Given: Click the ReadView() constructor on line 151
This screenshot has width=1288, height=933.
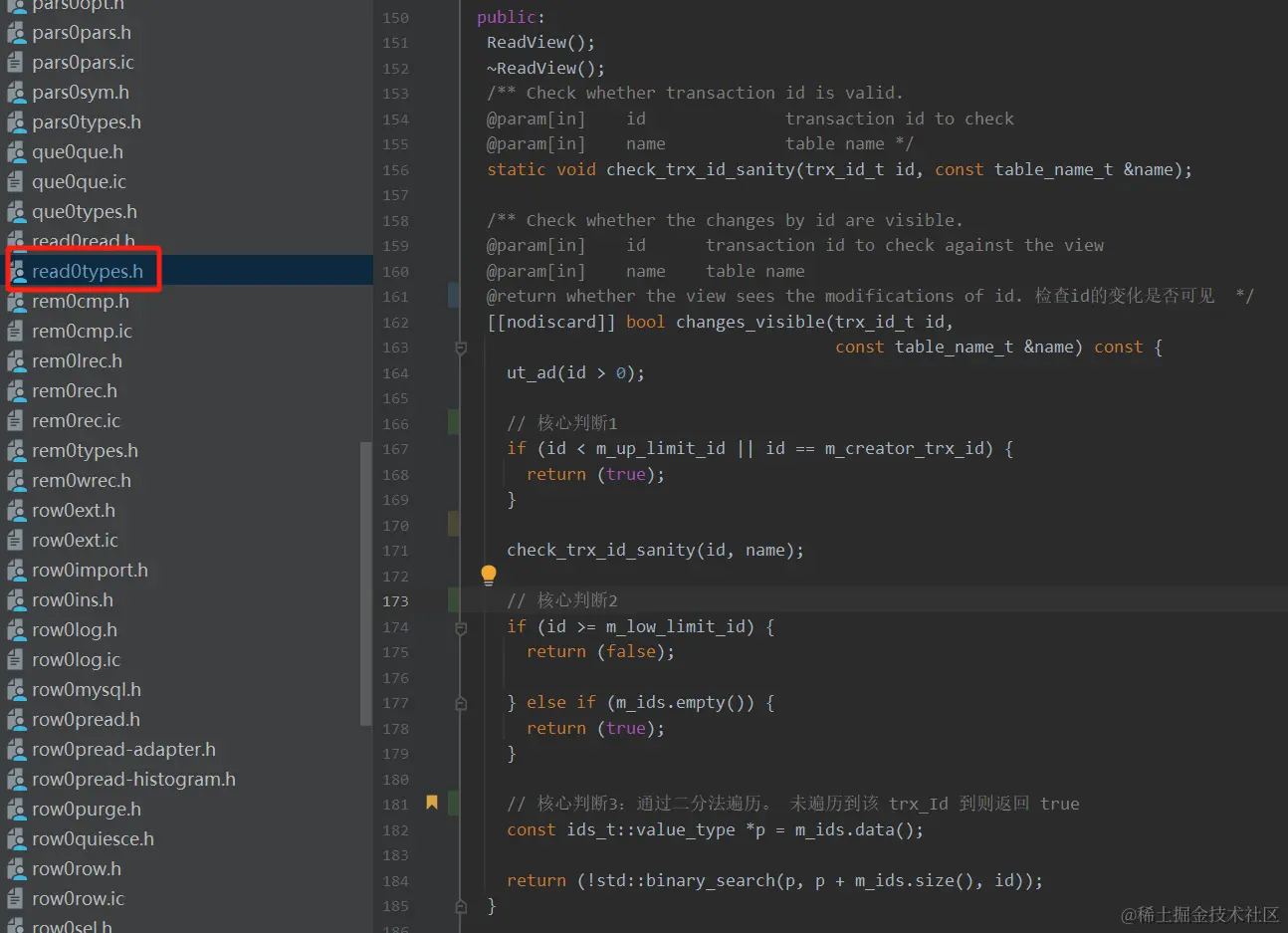Looking at the screenshot, I should point(540,42).
